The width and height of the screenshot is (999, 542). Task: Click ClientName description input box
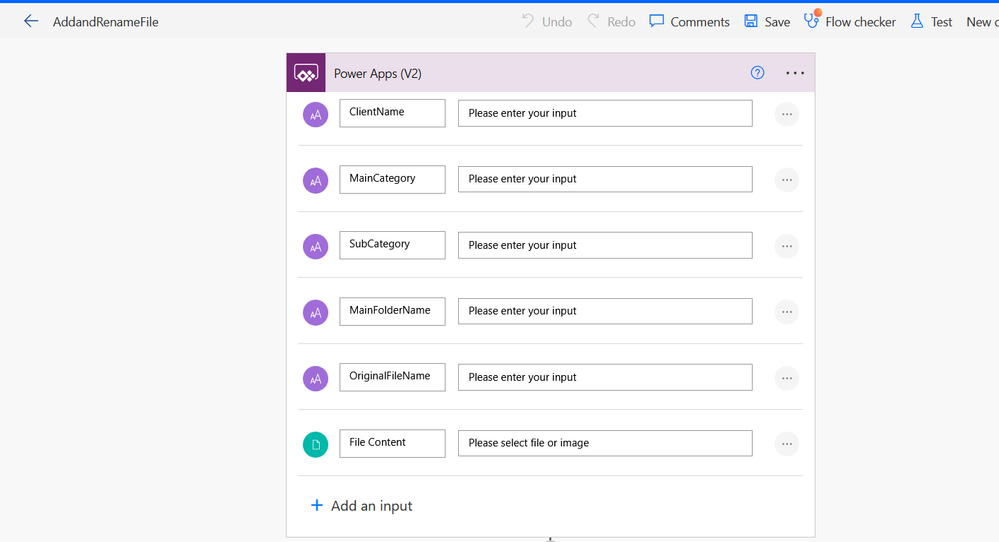click(x=605, y=113)
